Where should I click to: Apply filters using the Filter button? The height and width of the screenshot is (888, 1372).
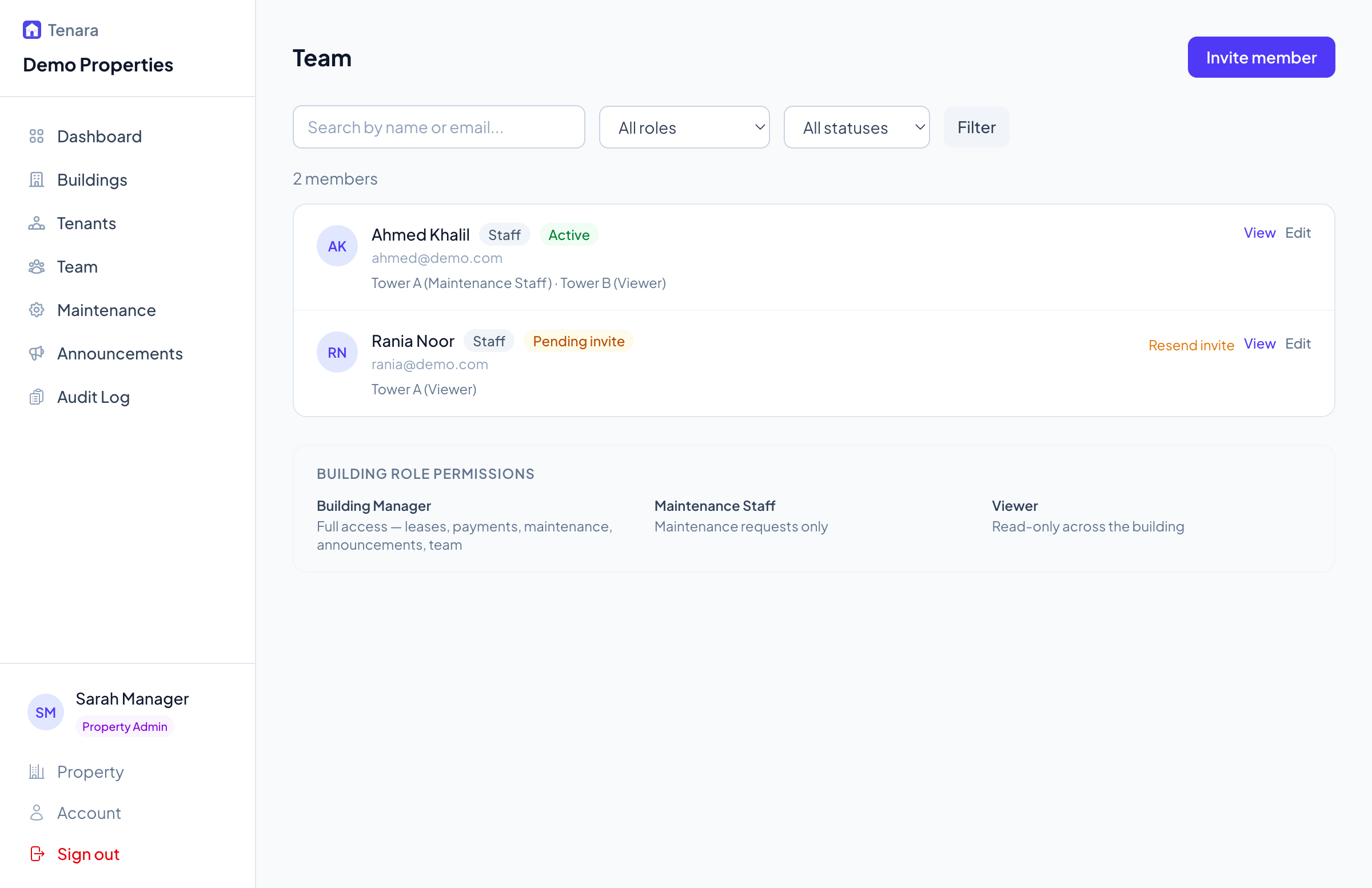click(x=976, y=127)
